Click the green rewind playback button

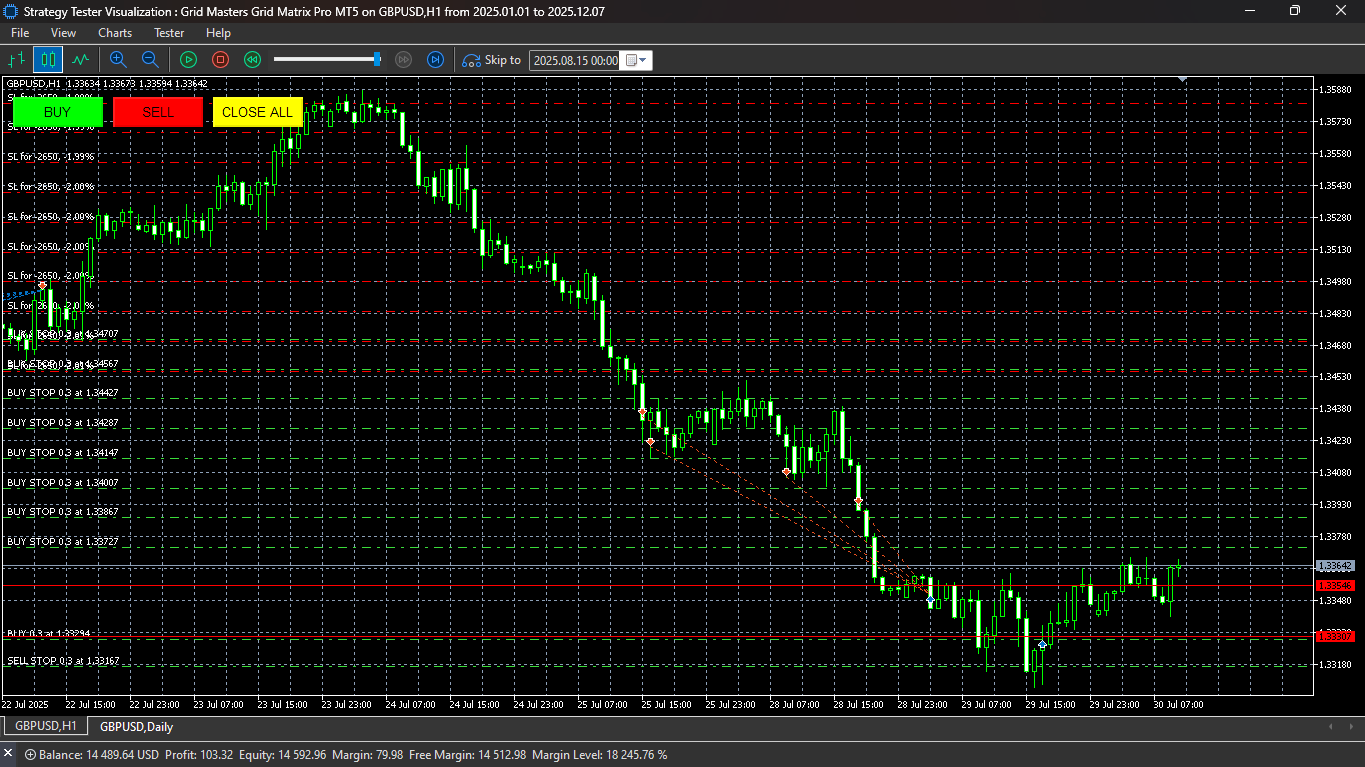coord(253,60)
